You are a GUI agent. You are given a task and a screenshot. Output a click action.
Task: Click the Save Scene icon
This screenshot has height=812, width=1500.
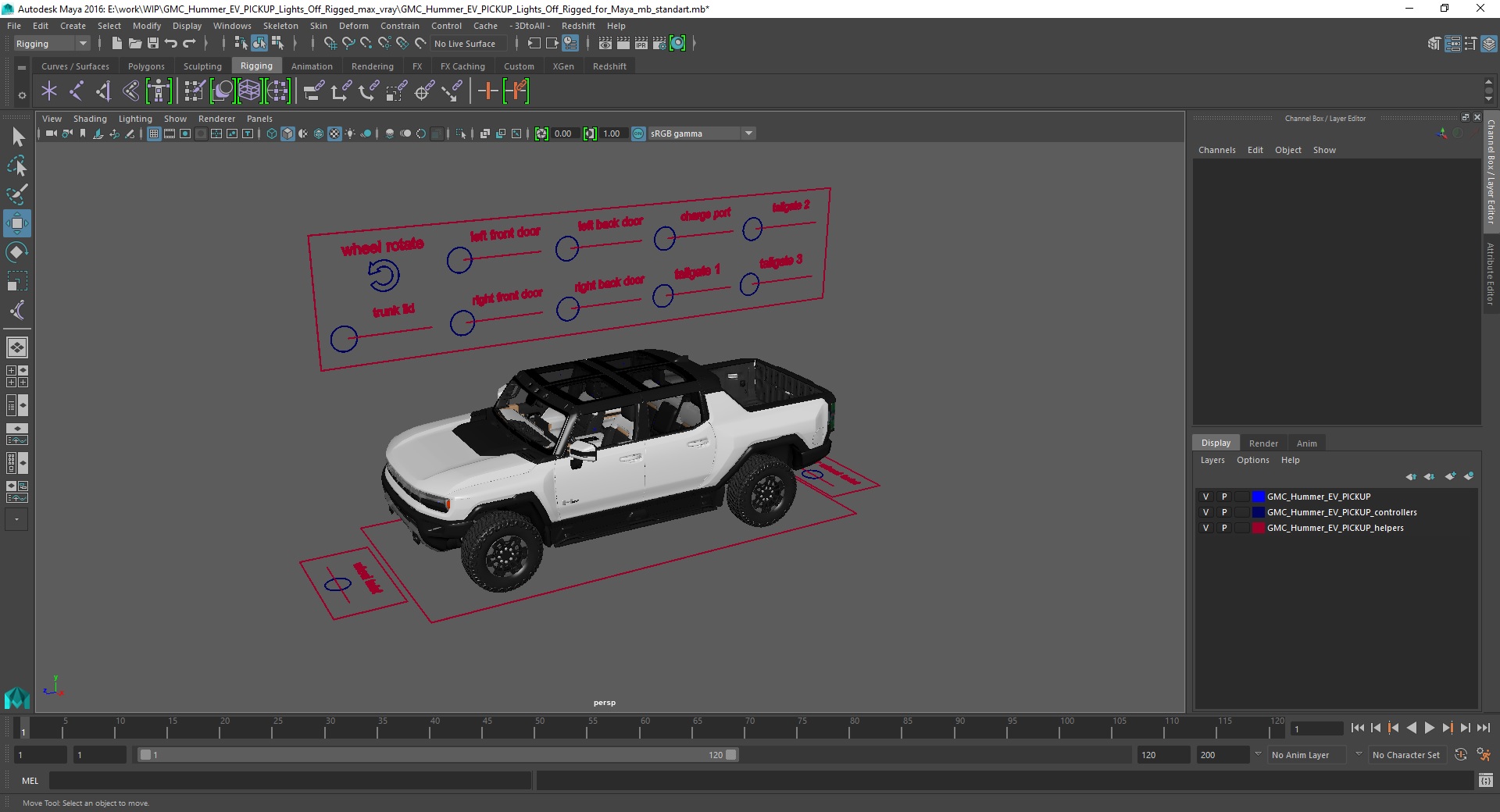pos(153,44)
